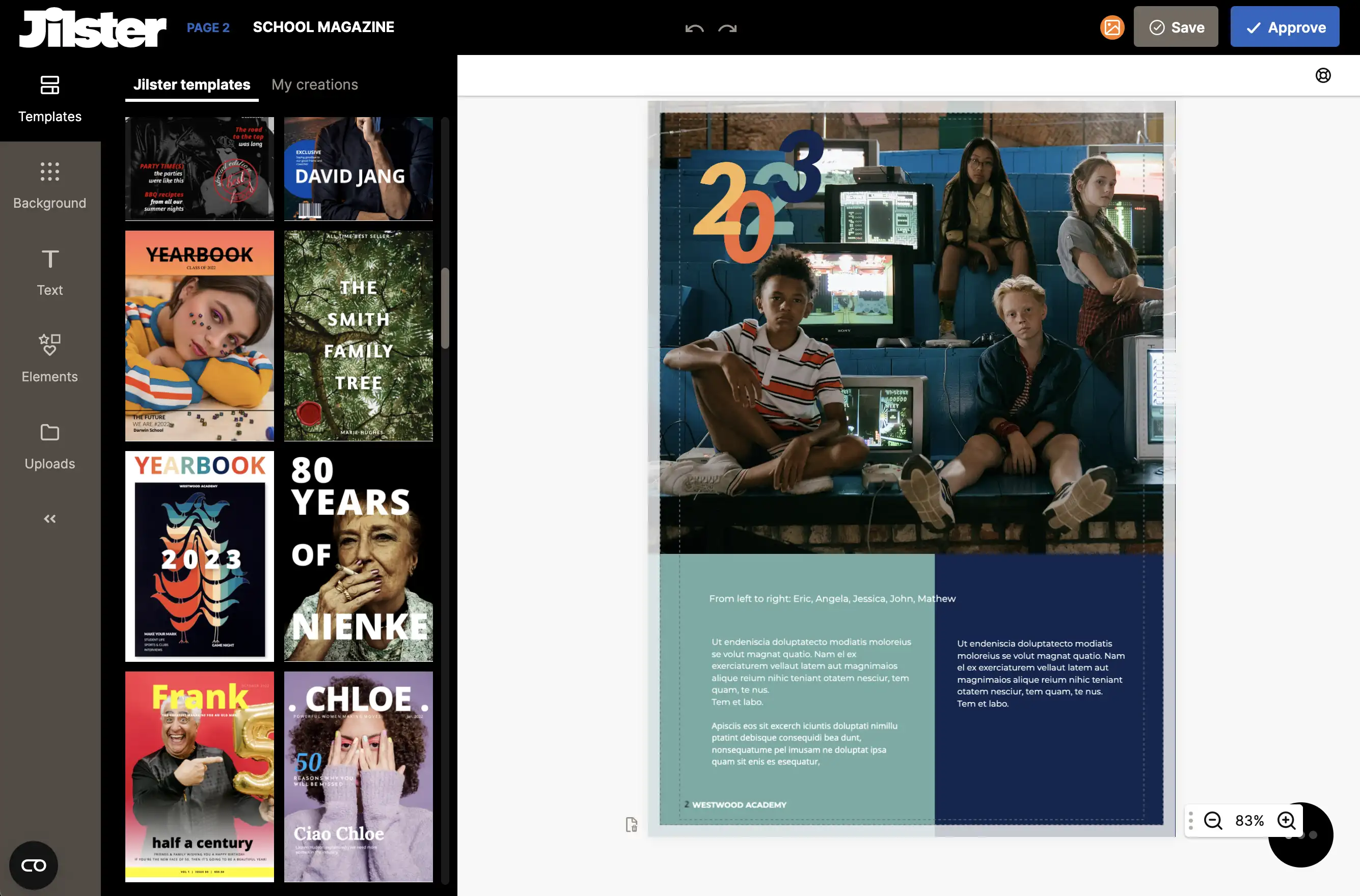The width and height of the screenshot is (1360, 896).
Task: Click the page lock document icon
Action: pyautogui.click(x=631, y=825)
